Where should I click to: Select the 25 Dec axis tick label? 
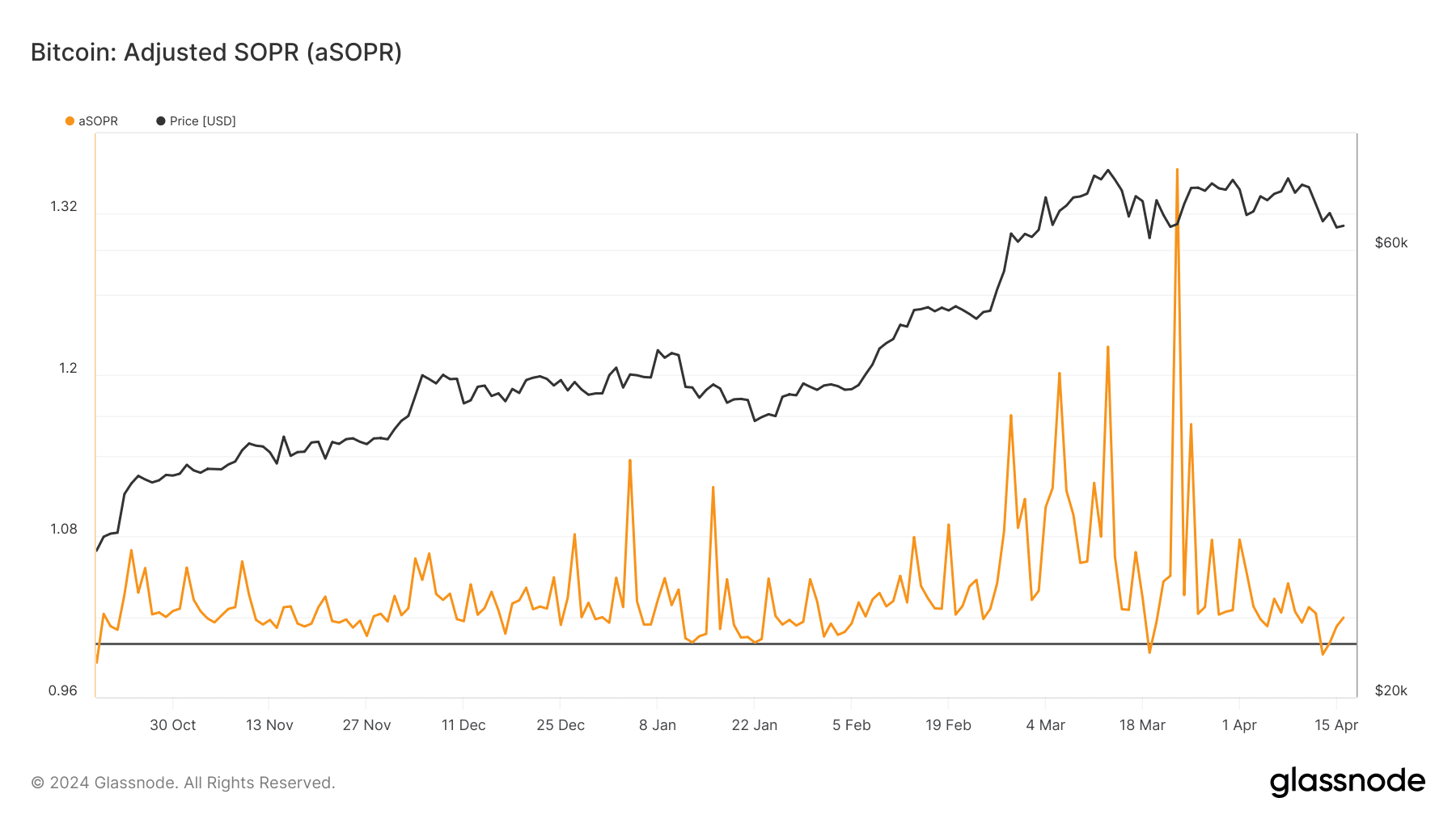(561, 725)
